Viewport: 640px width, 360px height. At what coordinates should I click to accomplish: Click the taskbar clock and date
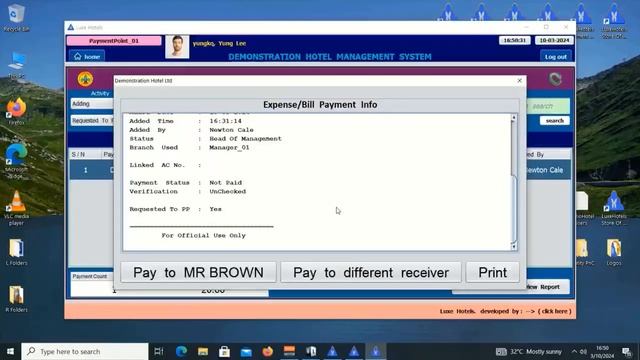click(x=602, y=352)
